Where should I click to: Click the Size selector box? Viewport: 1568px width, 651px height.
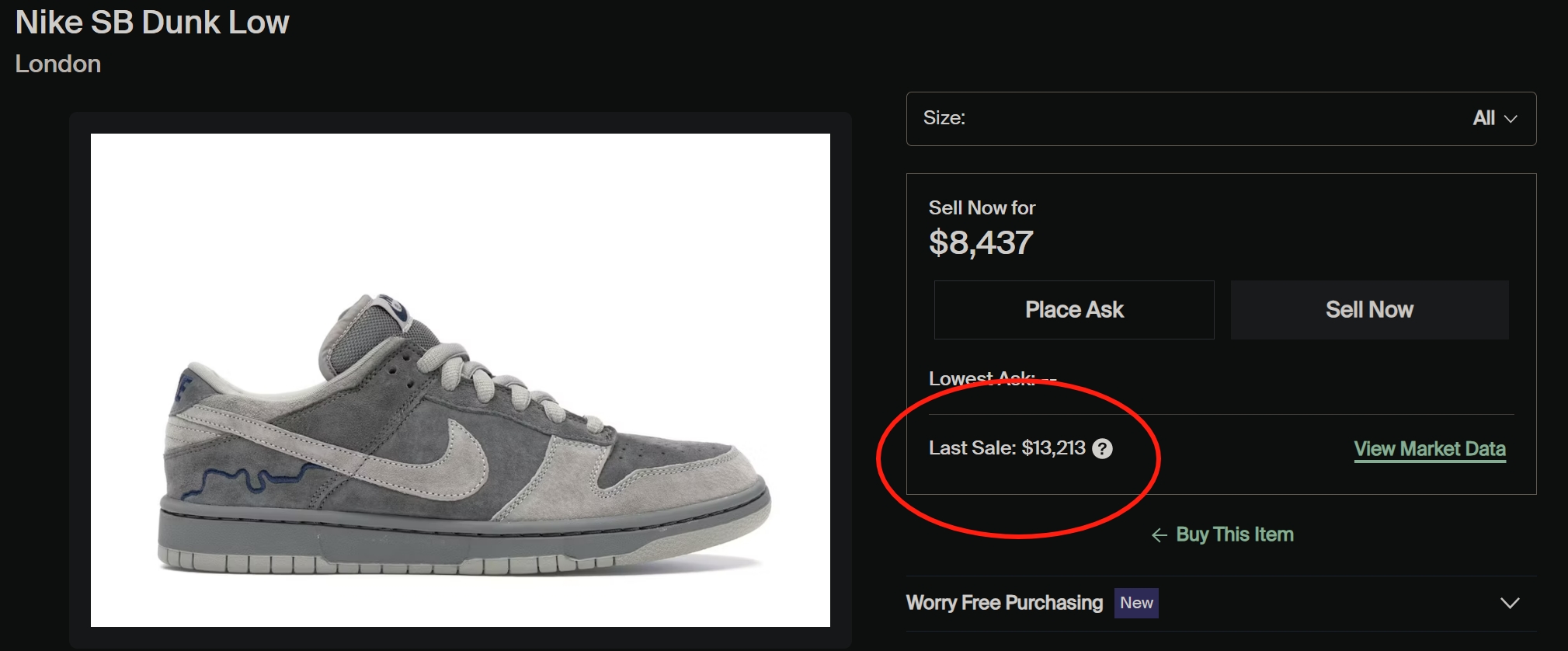[1220, 119]
